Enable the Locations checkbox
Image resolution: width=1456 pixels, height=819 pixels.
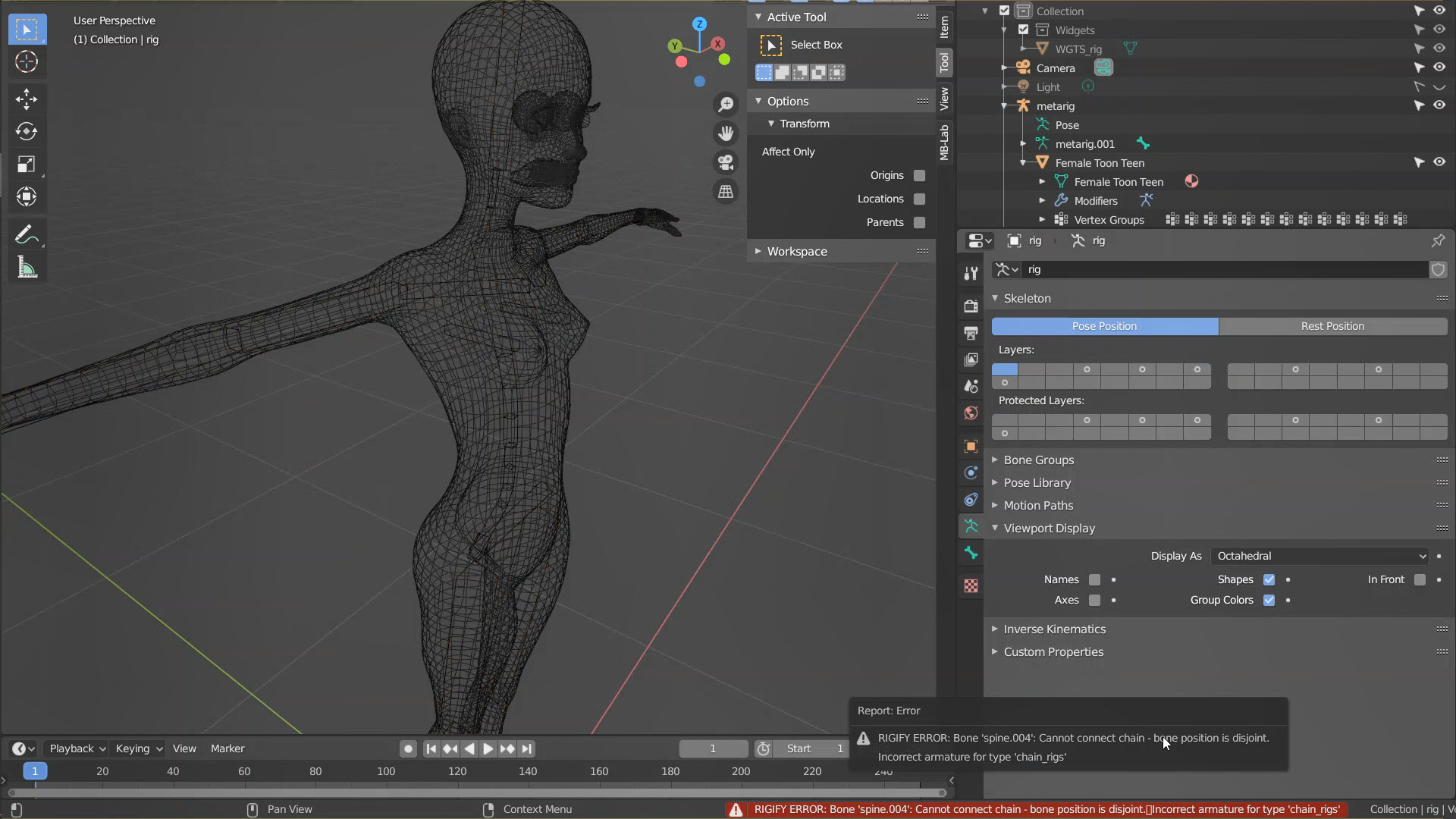919,199
